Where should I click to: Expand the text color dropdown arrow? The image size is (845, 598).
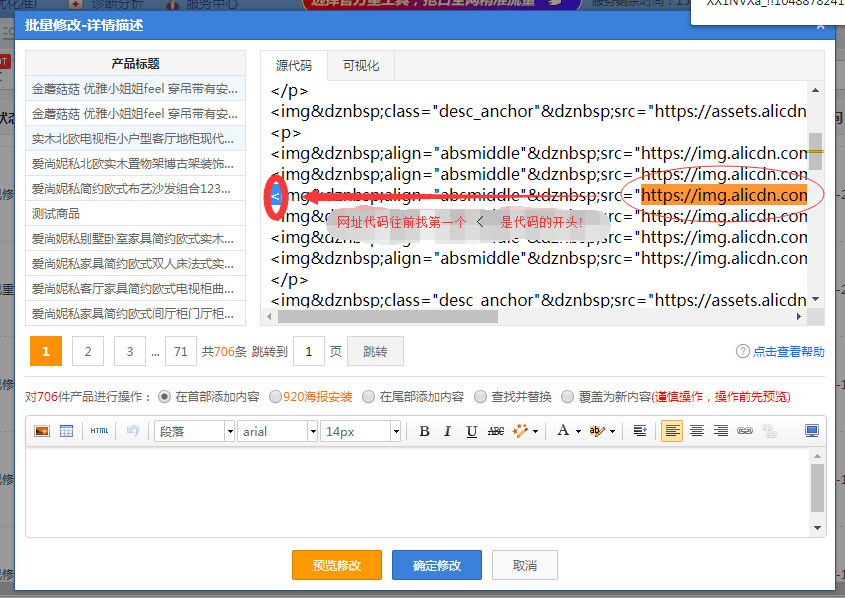click(578, 432)
